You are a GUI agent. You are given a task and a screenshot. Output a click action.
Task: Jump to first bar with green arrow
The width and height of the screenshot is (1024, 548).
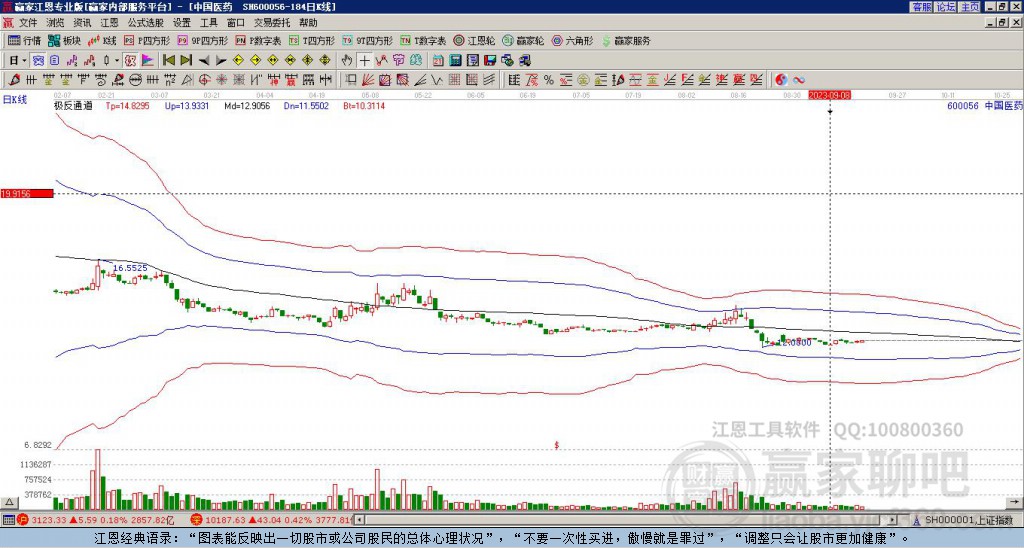click(168, 60)
